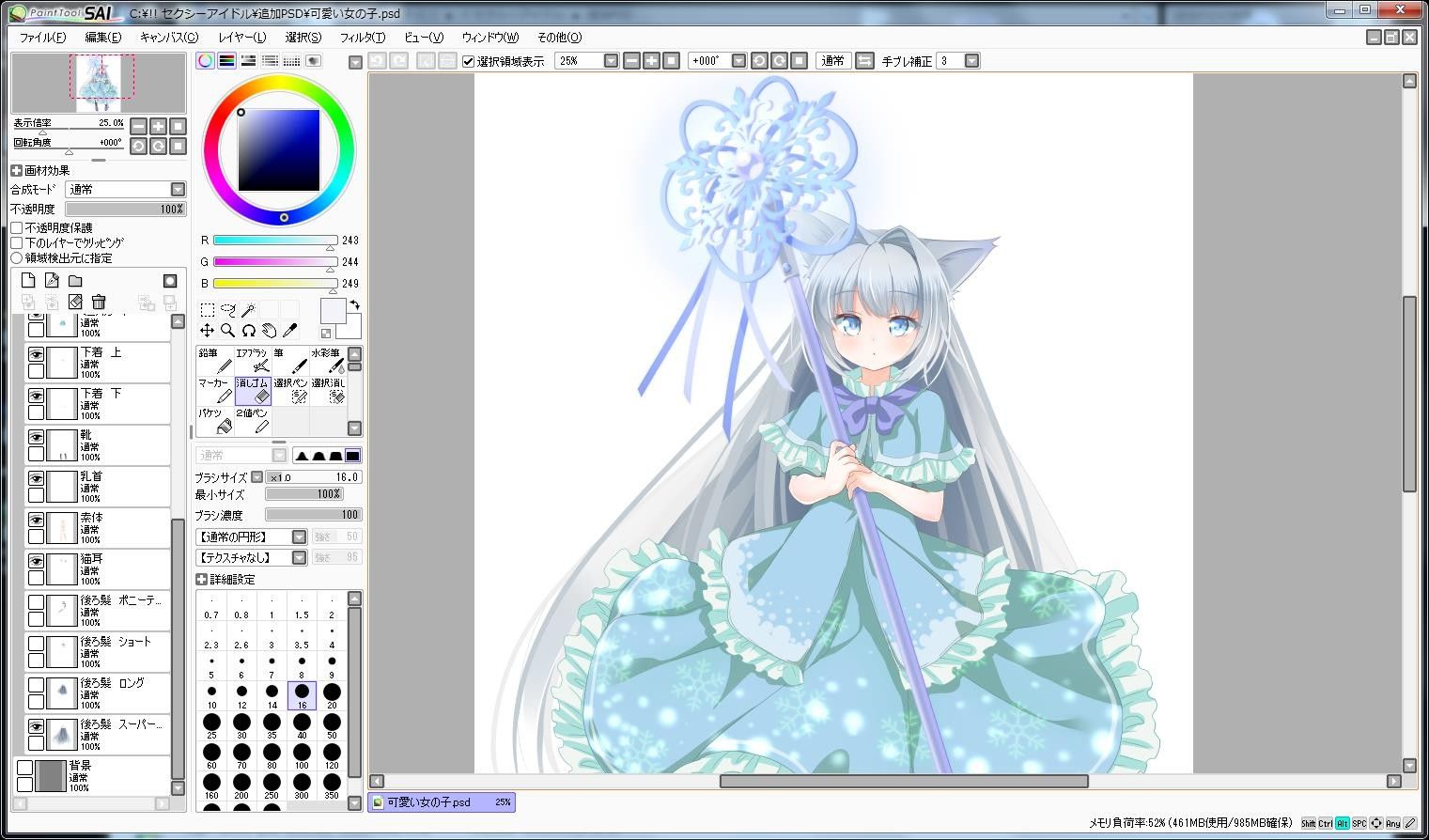Open the フィルタ menu
The height and width of the screenshot is (840, 1429).
[x=362, y=38]
